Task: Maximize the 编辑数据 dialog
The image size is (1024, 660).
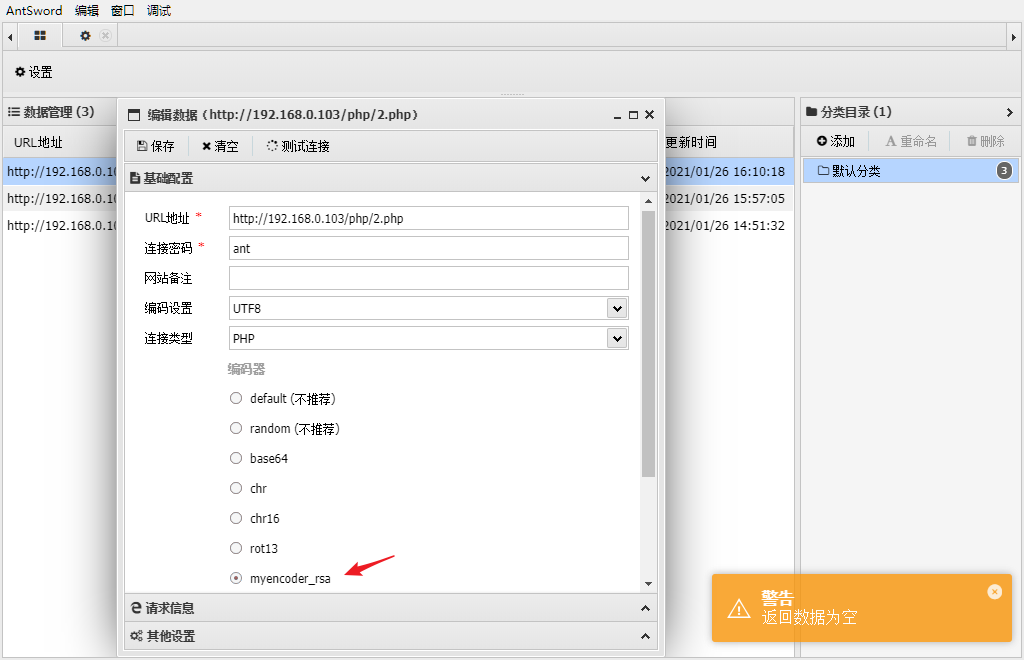Action: pos(633,115)
